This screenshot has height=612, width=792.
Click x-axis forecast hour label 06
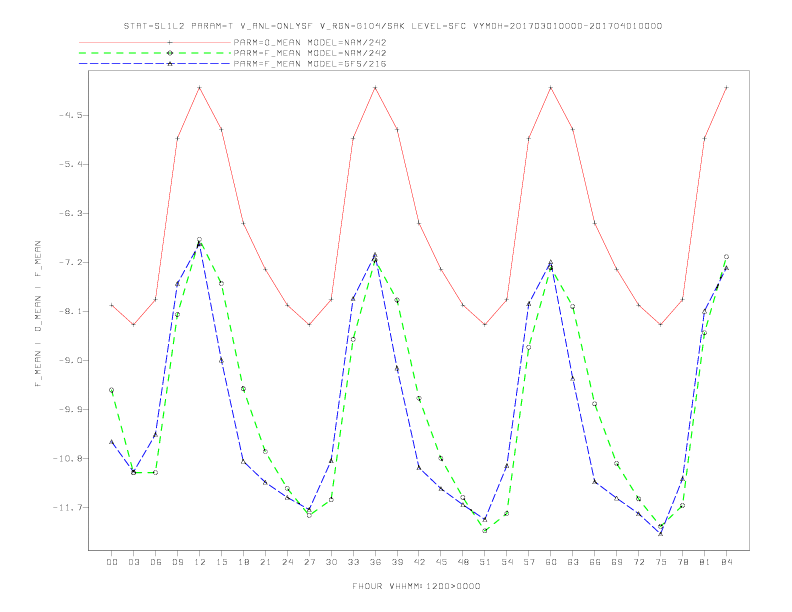click(156, 562)
